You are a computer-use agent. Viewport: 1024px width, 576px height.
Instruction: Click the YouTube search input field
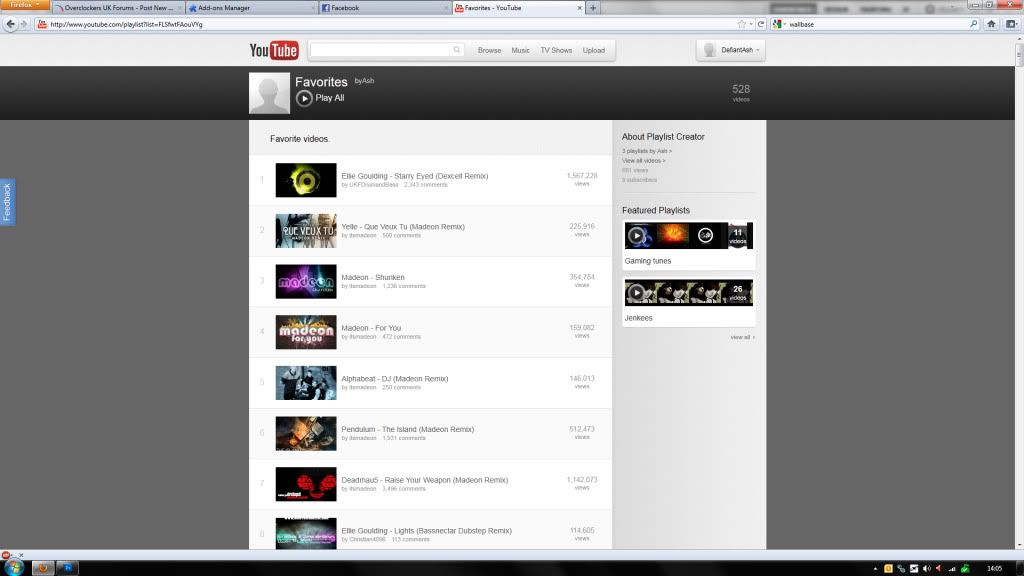[380, 50]
